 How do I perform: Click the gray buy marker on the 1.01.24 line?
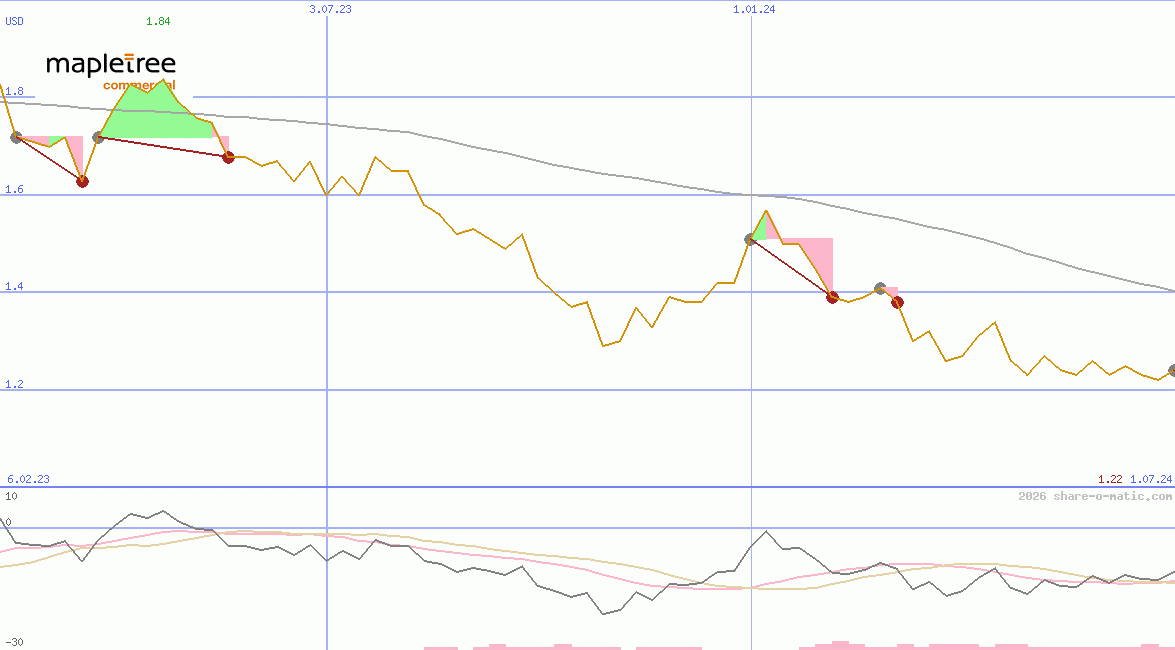coord(751,239)
